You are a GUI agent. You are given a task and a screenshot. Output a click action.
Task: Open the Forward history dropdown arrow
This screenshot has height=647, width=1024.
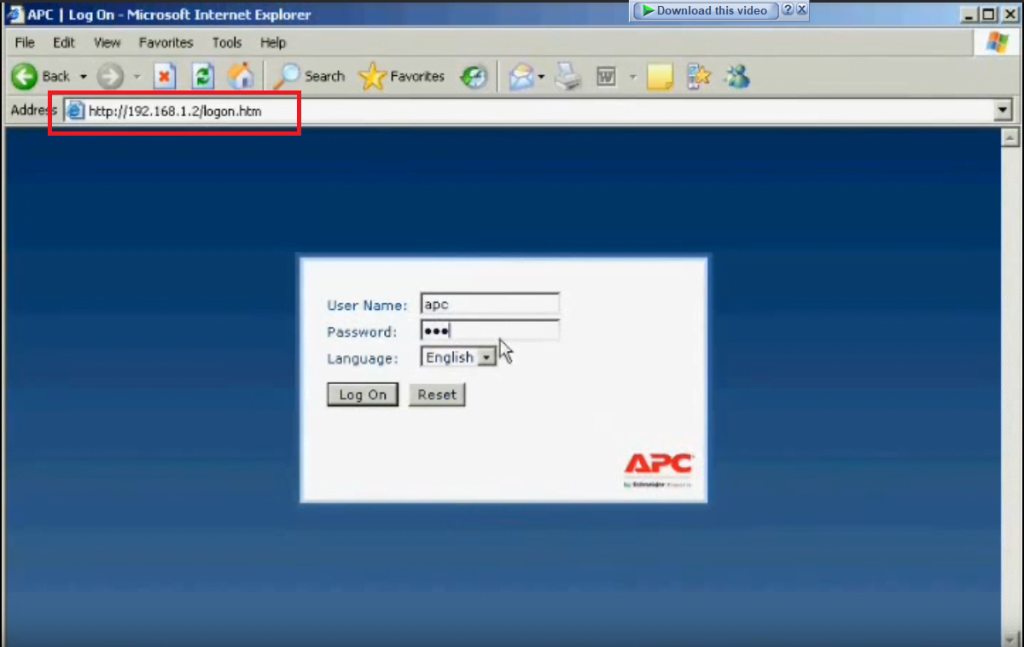point(137,77)
